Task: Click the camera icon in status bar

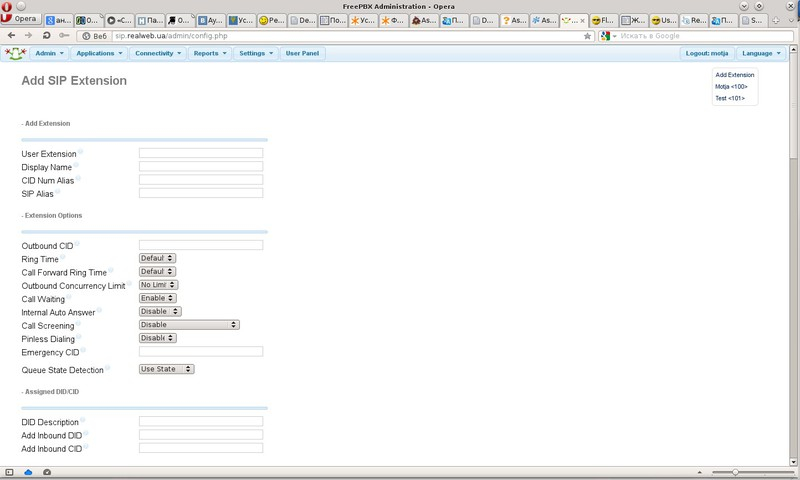Action: (46, 472)
